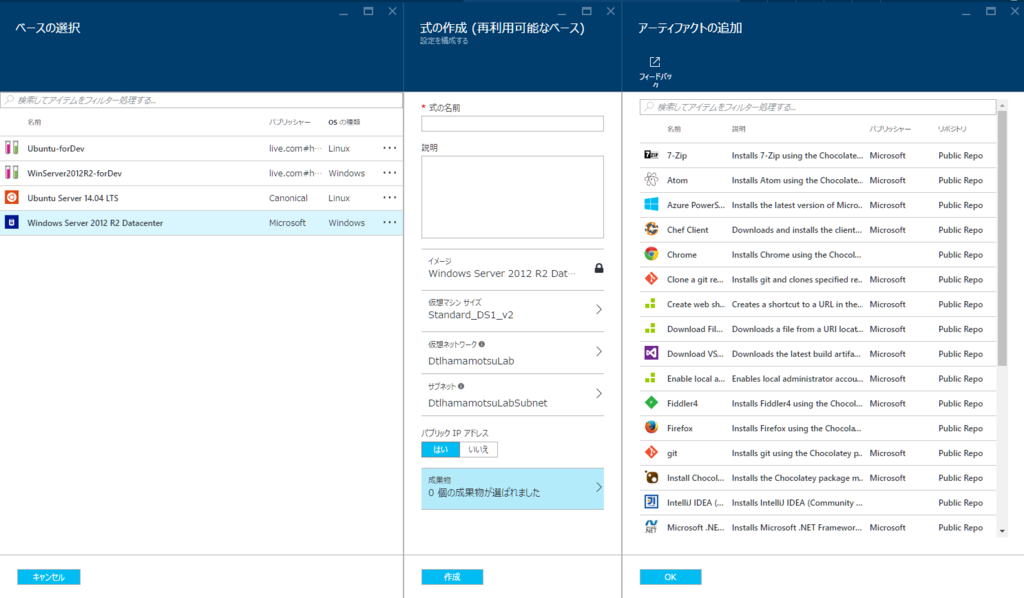Screen dimensions: 1024x598
Task: Select the Ubuntu-forDev base row
Action: (x=201, y=148)
